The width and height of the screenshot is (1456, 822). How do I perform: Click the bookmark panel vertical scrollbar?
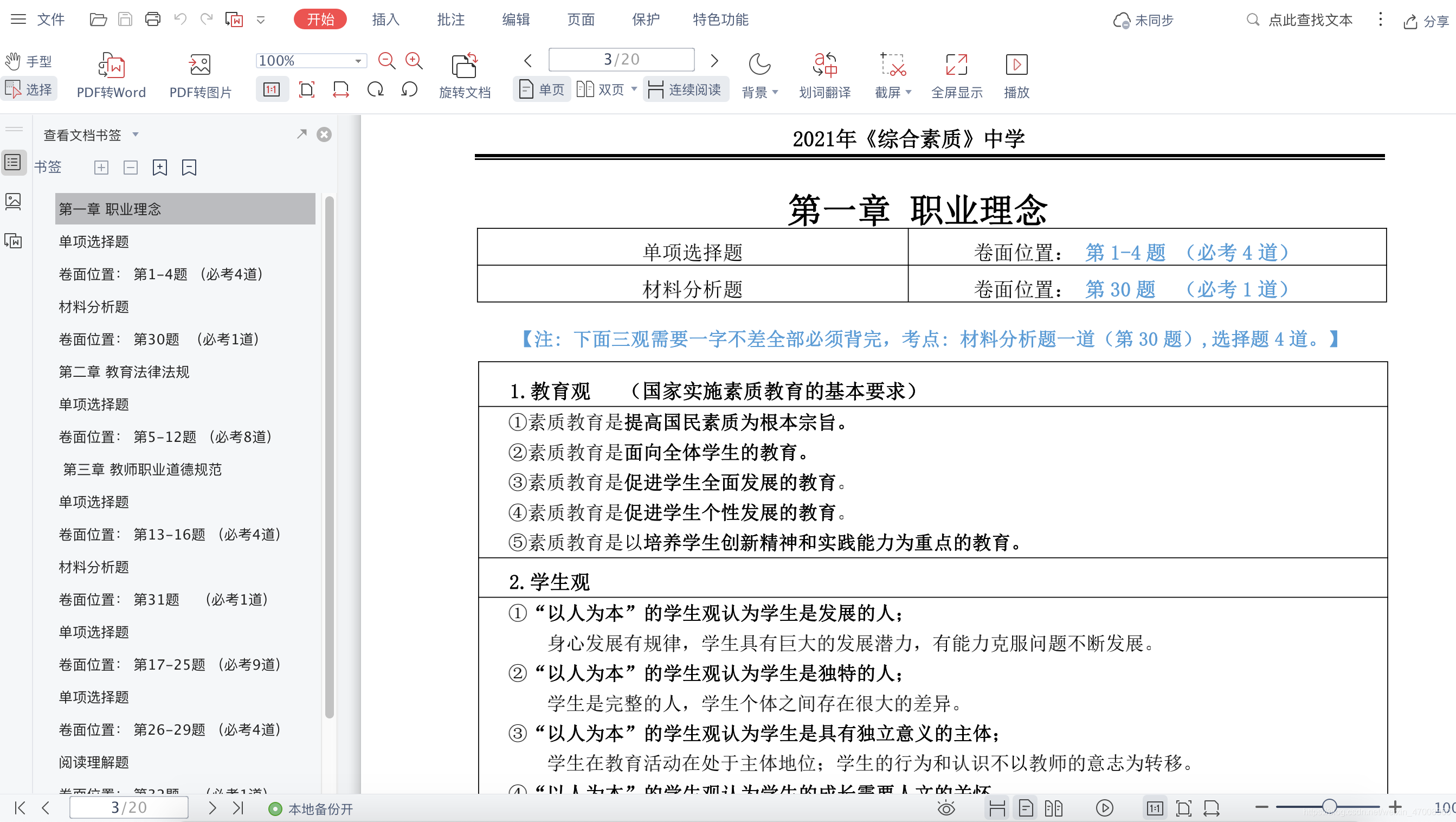click(x=330, y=457)
